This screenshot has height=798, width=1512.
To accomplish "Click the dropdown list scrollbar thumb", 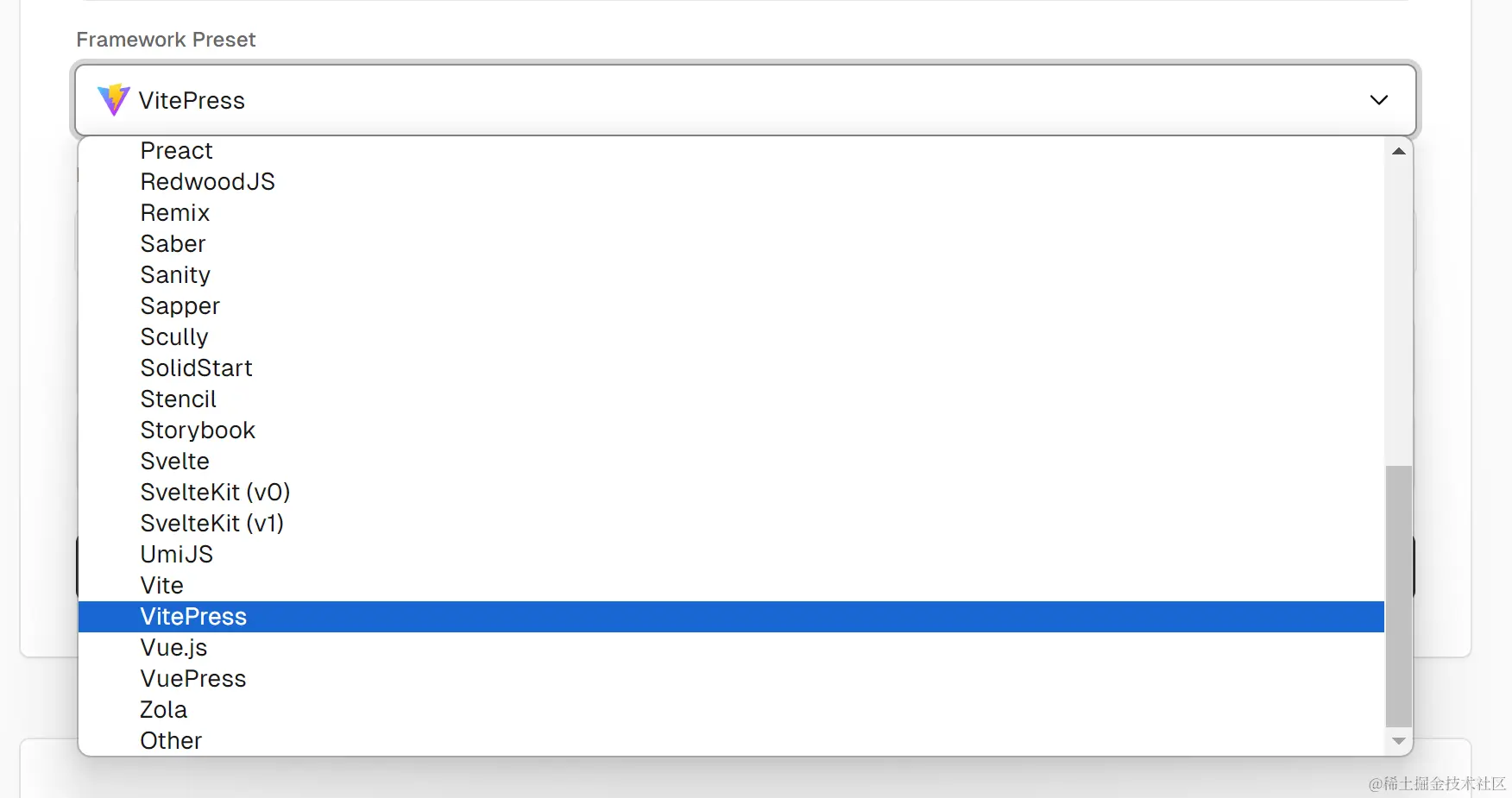I will 1399,596.
